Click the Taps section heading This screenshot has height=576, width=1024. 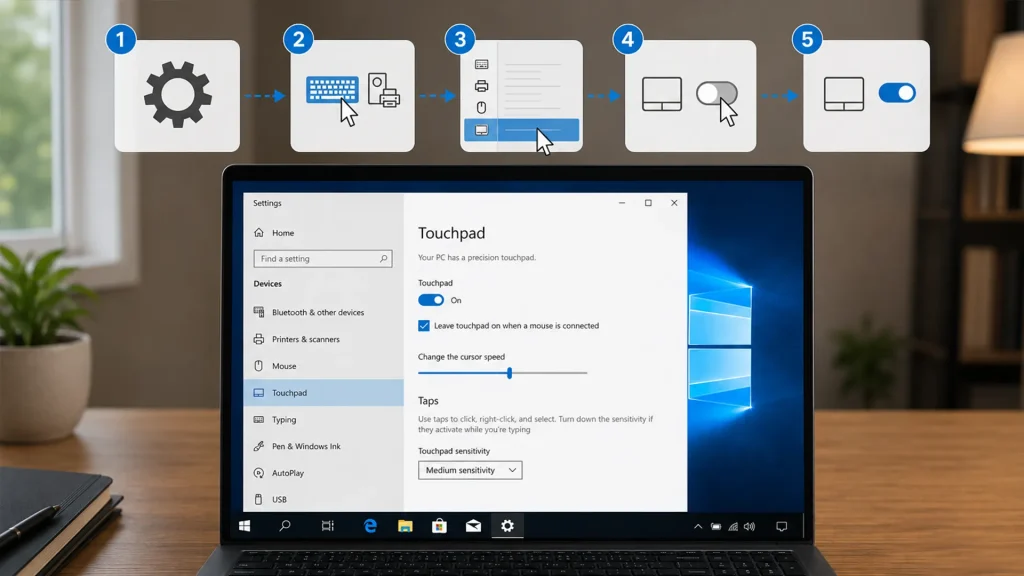(428, 401)
